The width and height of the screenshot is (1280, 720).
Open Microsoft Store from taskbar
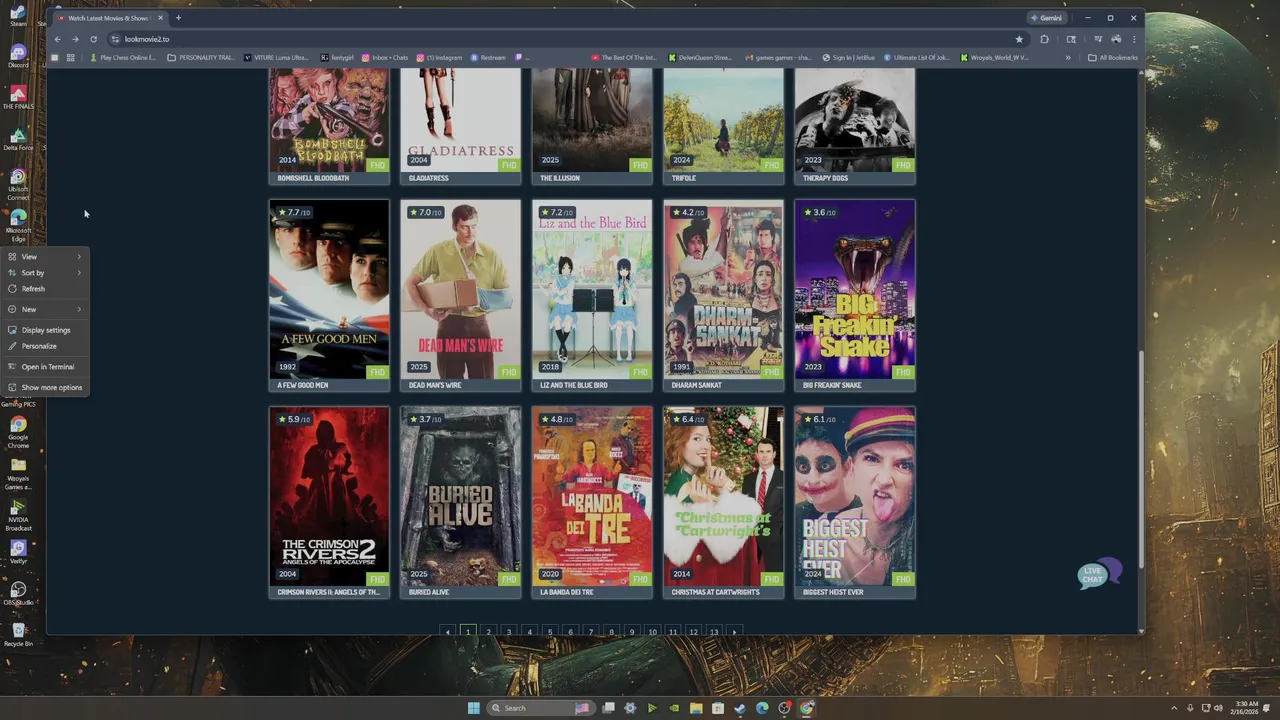point(718,708)
